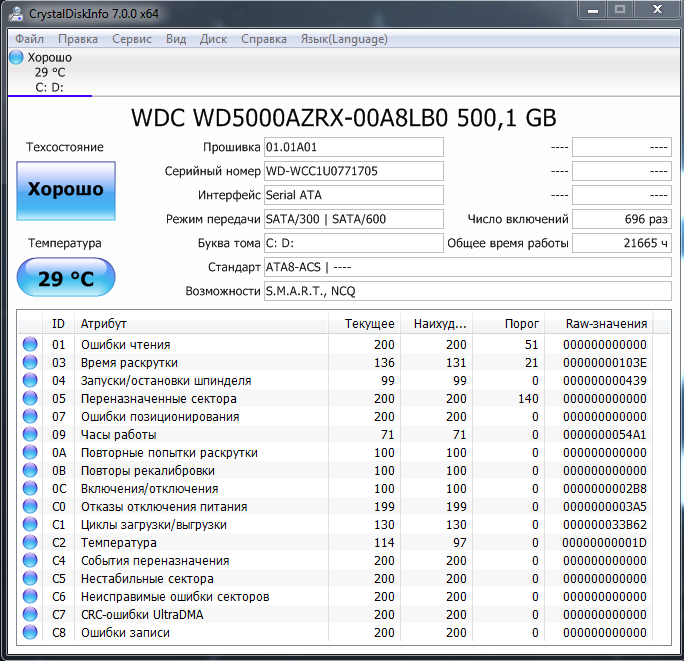Screen dimensions: 684x672
Task: Click the blue status orb beside Ошибки чтения
Action: tap(29, 345)
